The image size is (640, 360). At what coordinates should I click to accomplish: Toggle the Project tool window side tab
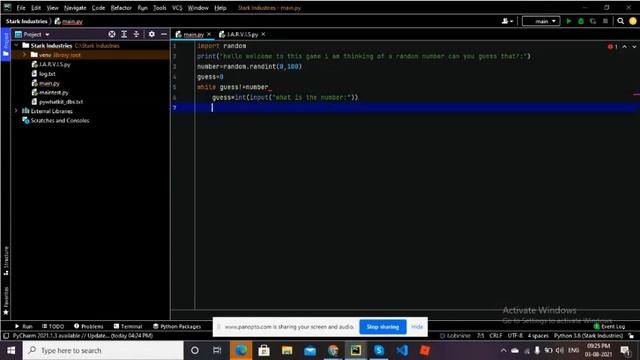(6, 44)
